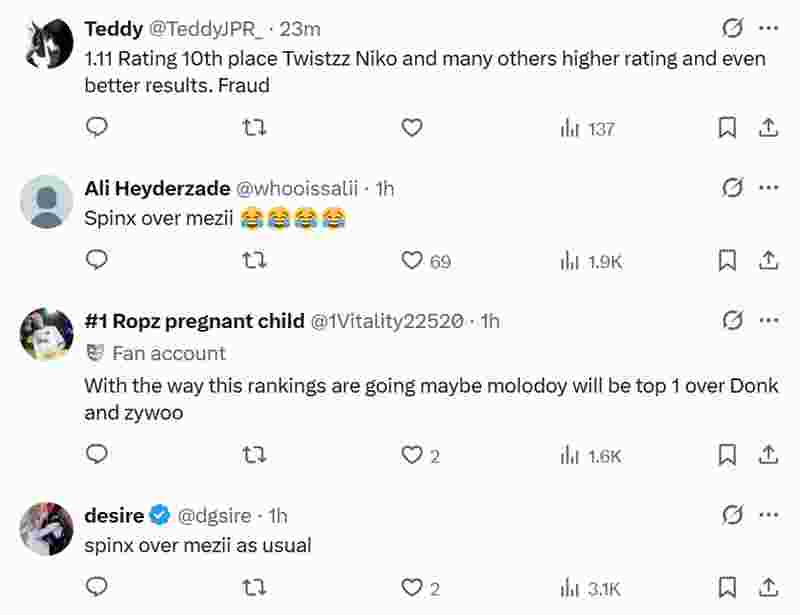Click Grok icon on desire's tweet

[732, 515]
